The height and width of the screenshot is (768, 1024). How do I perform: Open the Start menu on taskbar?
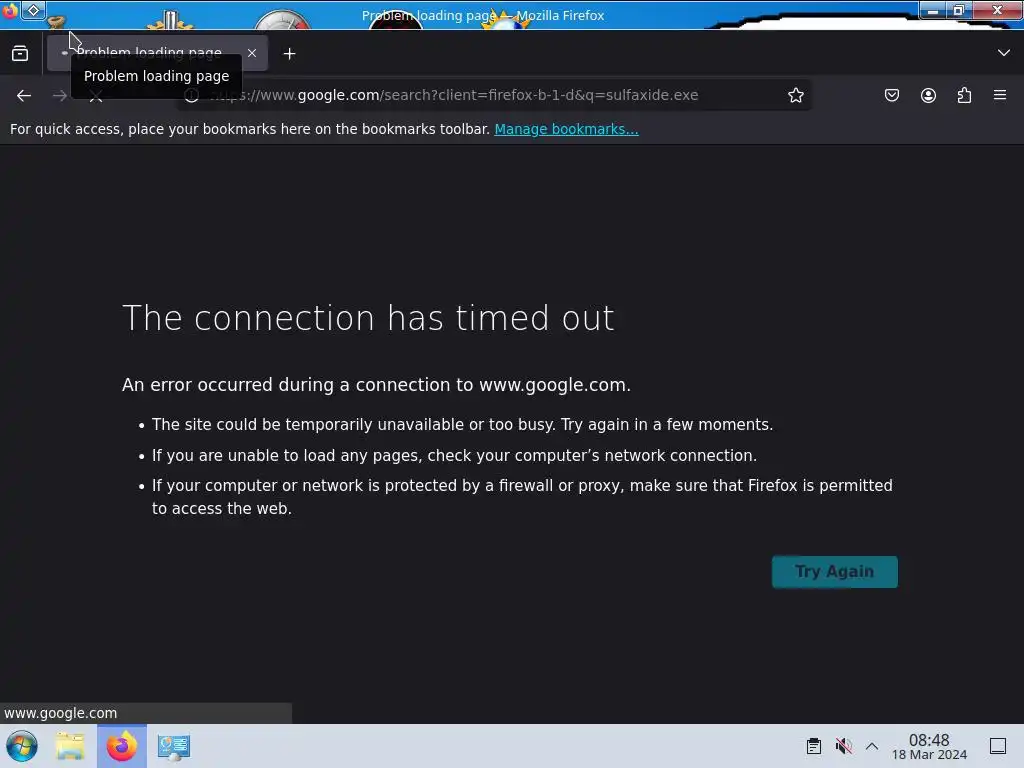coord(22,746)
